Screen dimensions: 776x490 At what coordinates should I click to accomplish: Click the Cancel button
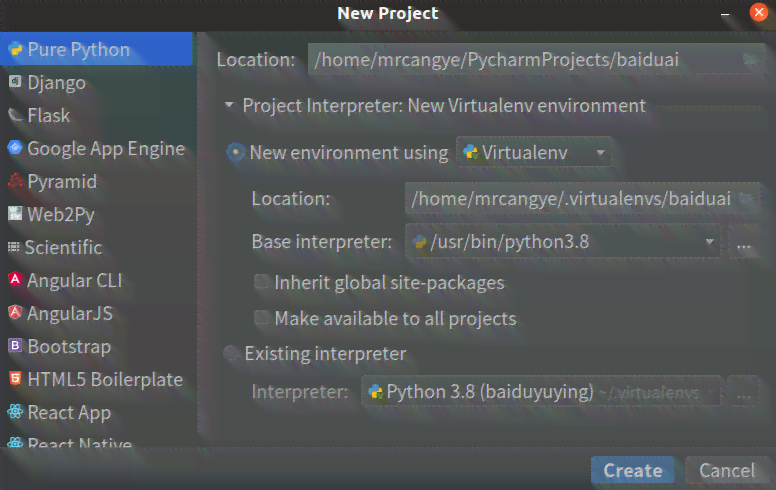click(727, 470)
